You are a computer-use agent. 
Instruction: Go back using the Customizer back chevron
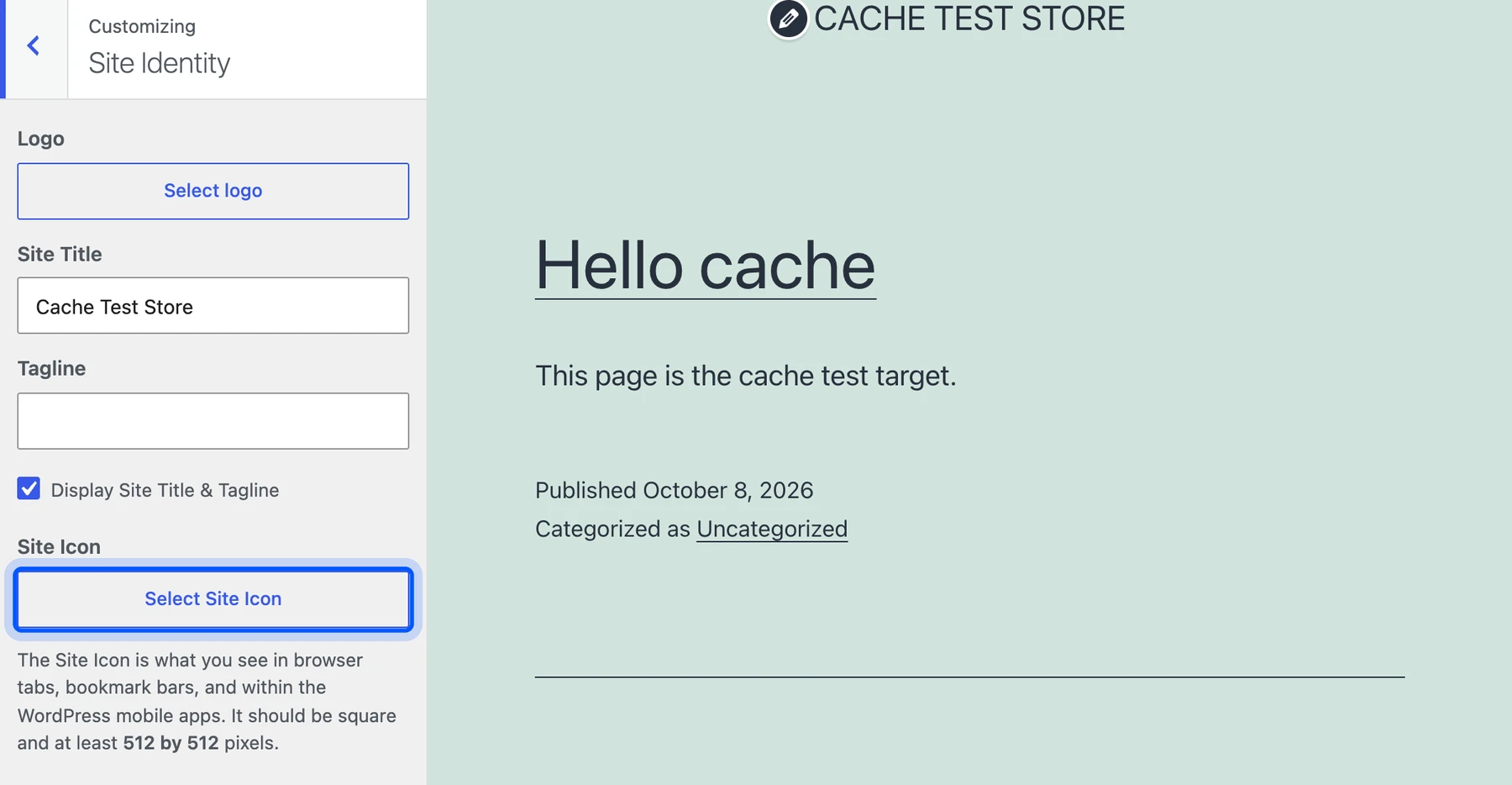pyautogui.click(x=34, y=46)
